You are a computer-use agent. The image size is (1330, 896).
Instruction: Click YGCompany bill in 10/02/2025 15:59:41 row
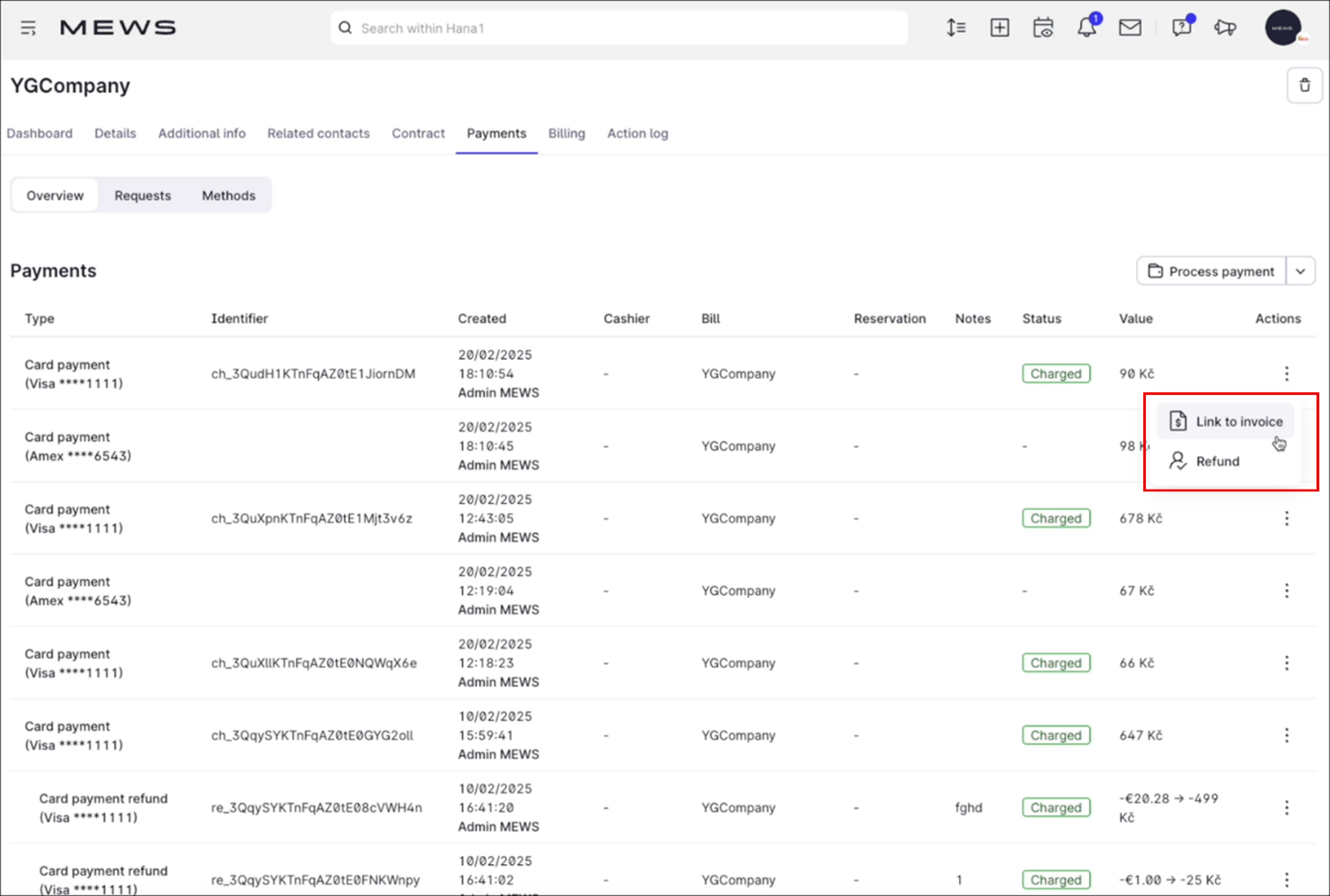pos(738,735)
